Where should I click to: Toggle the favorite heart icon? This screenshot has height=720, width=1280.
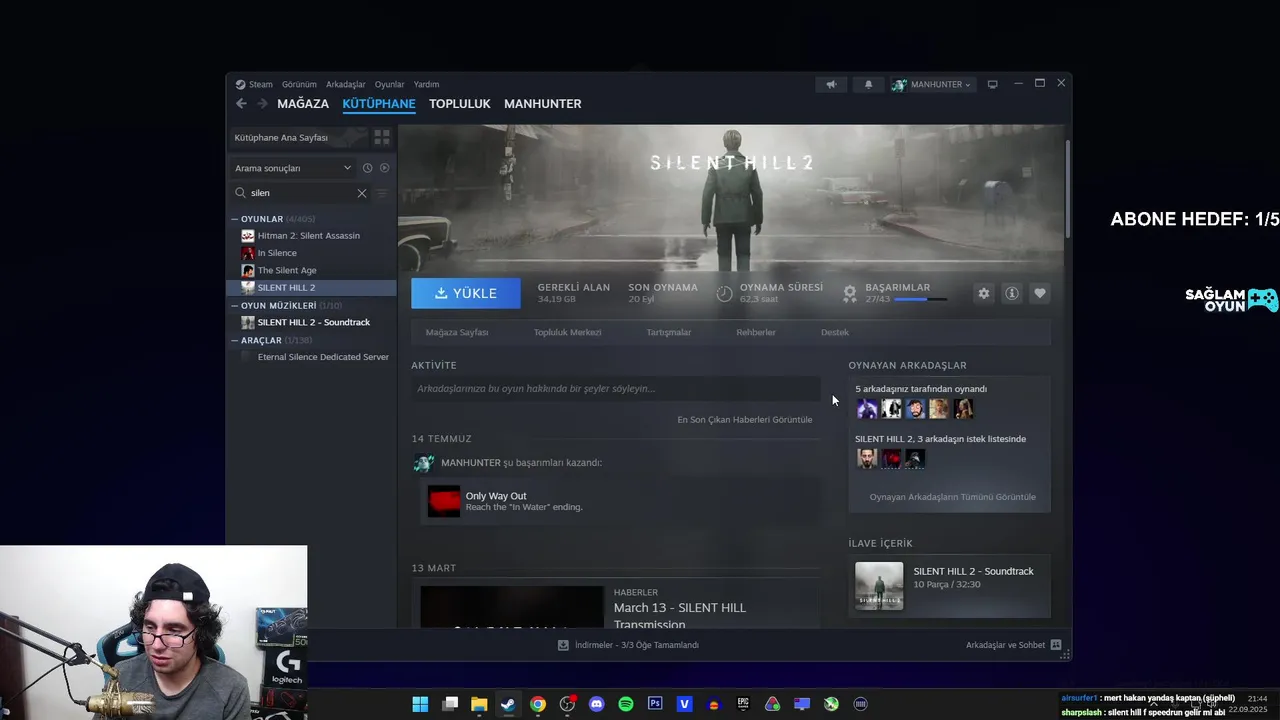pos(1040,293)
